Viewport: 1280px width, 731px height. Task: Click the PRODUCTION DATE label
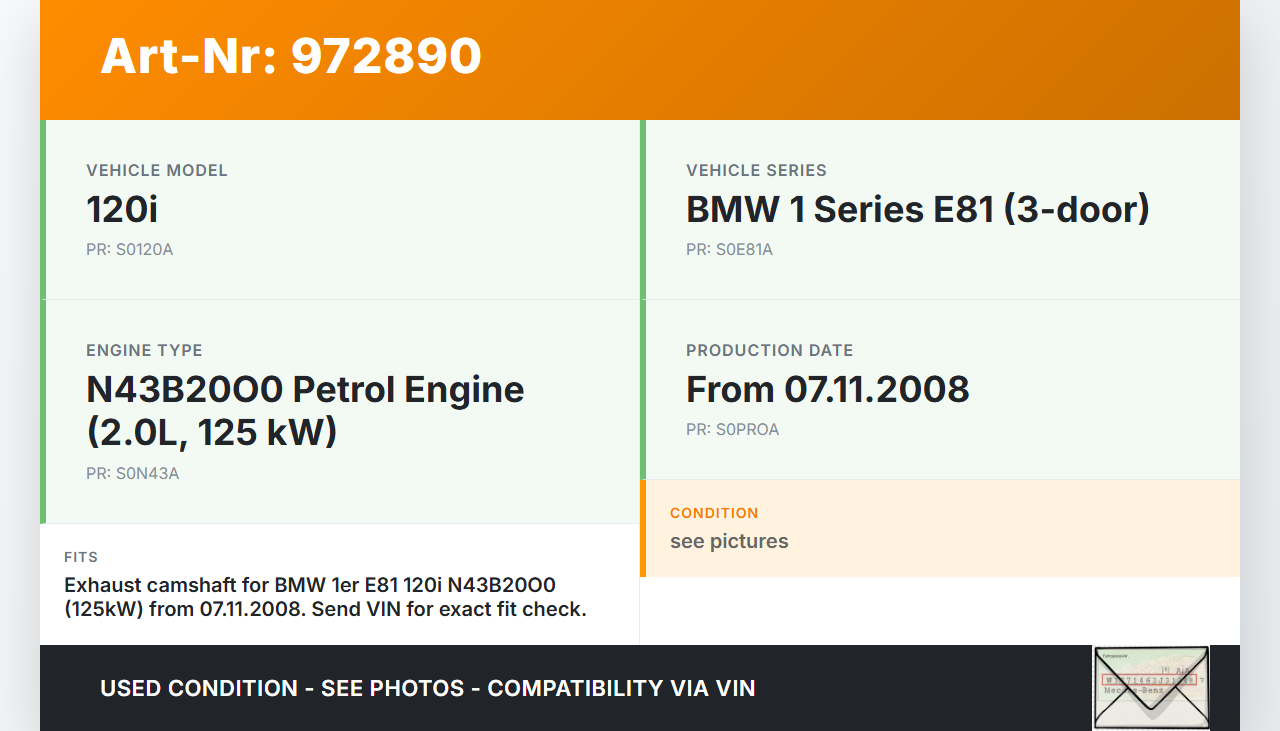pos(769,350)
